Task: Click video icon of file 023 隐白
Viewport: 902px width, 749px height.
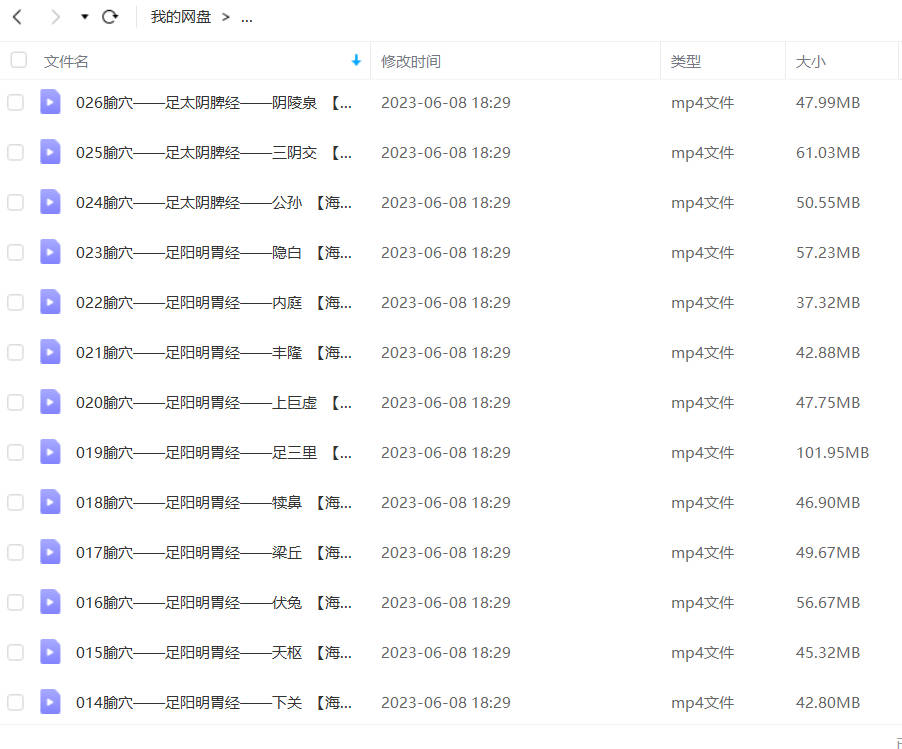Action: [50, 252]
